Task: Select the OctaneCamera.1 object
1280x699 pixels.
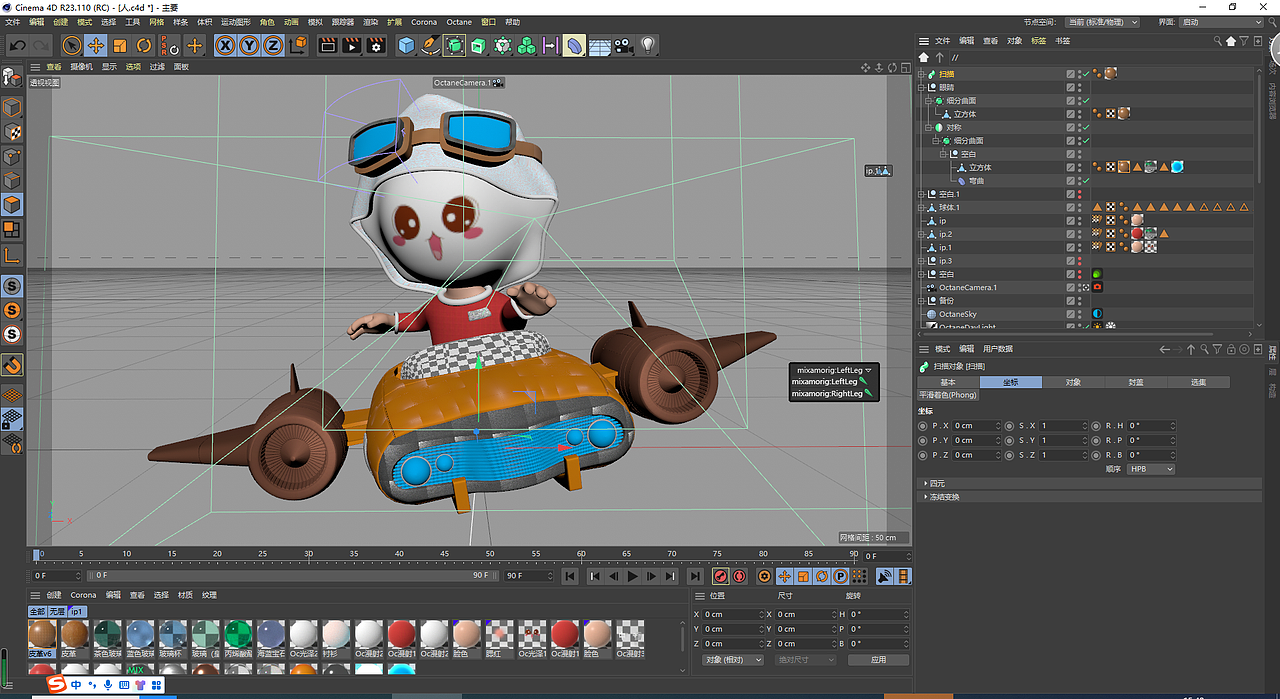Action: [x=967, y=287]
